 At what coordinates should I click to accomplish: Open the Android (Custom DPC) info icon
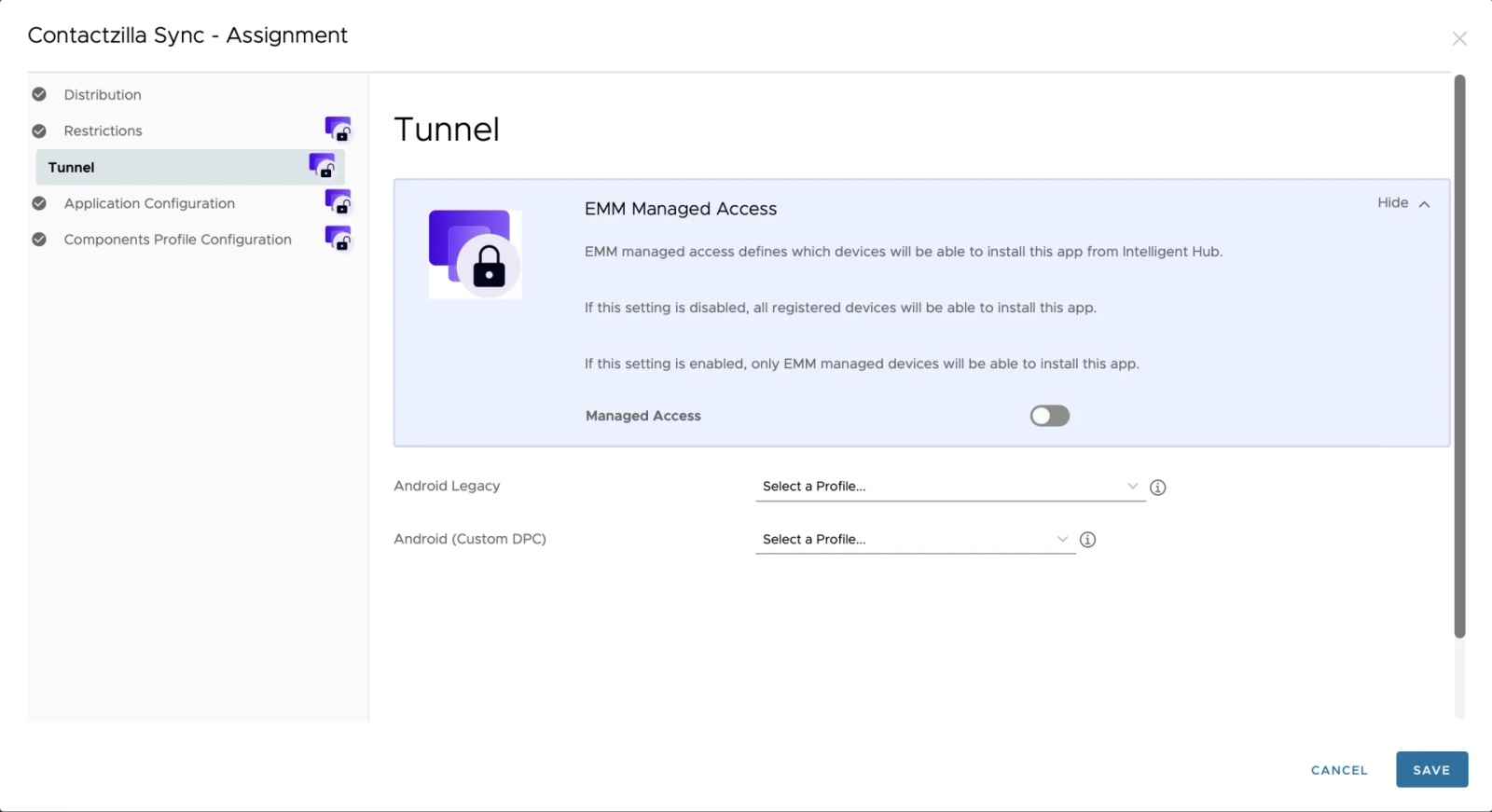pos(1087,540)
